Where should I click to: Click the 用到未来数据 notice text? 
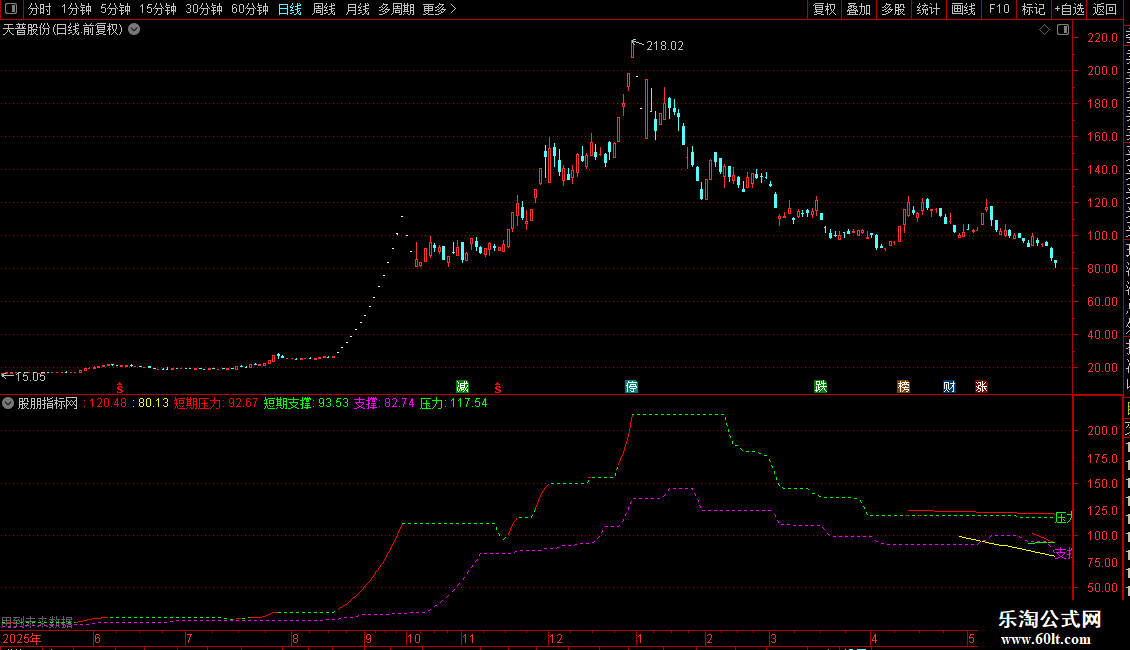click(x=37, y=622)
